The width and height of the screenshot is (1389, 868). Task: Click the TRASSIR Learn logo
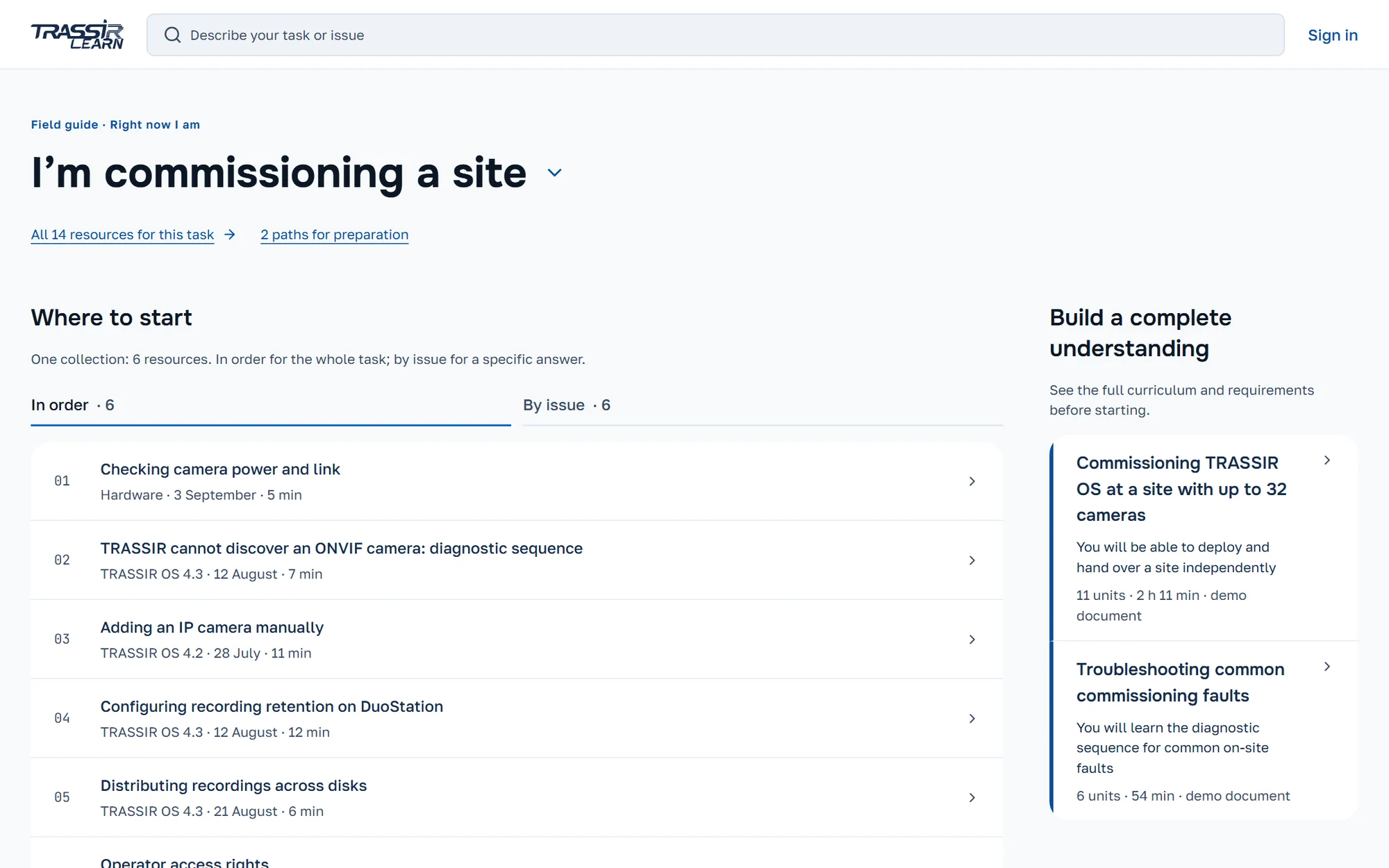77,35
